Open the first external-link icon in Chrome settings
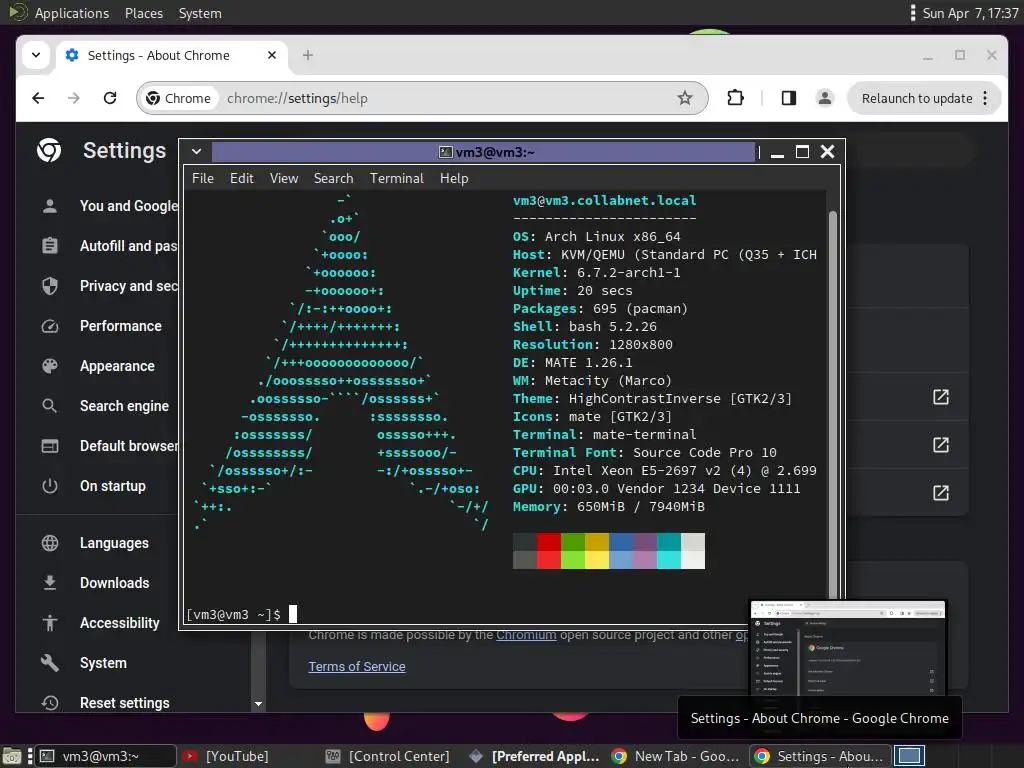Image resolution: width=1024 pixels, height=768 pixels. [940, 397]
